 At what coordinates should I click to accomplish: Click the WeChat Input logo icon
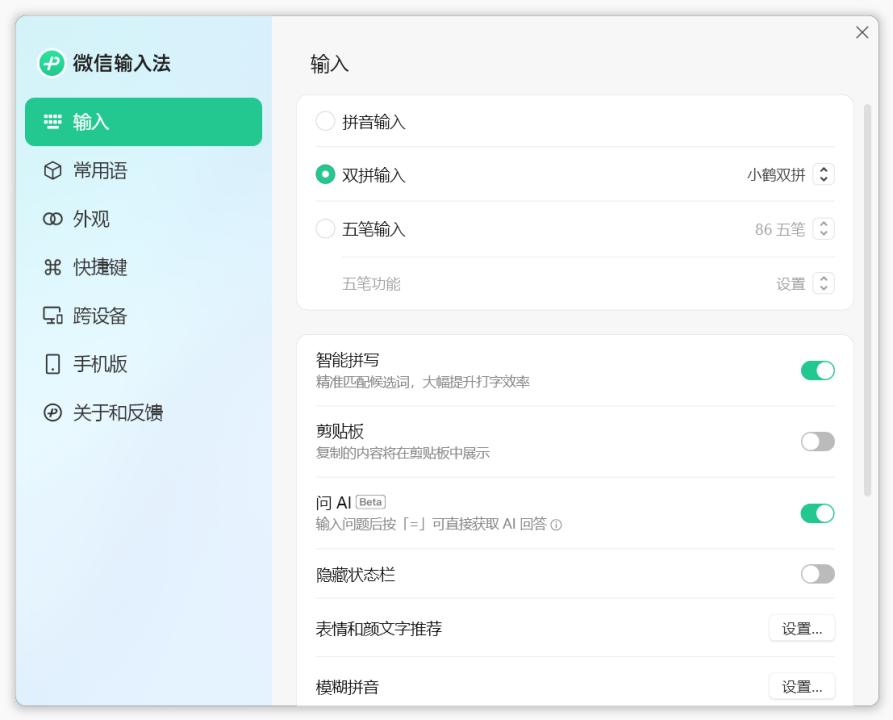(52, 63)
